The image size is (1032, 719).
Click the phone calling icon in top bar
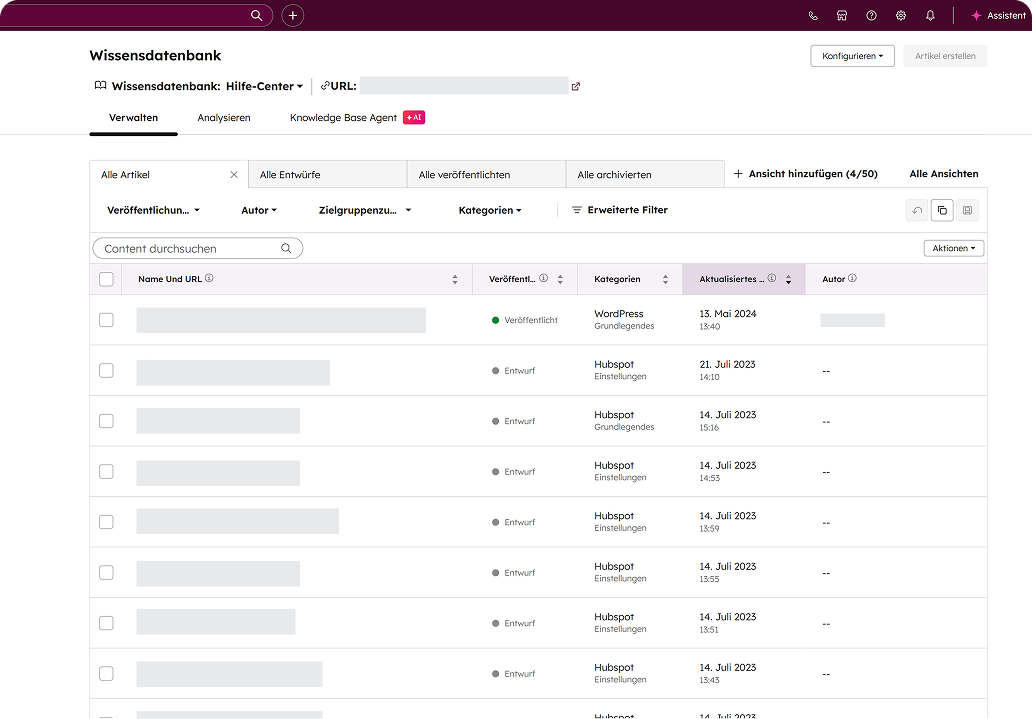pos(813,16)
